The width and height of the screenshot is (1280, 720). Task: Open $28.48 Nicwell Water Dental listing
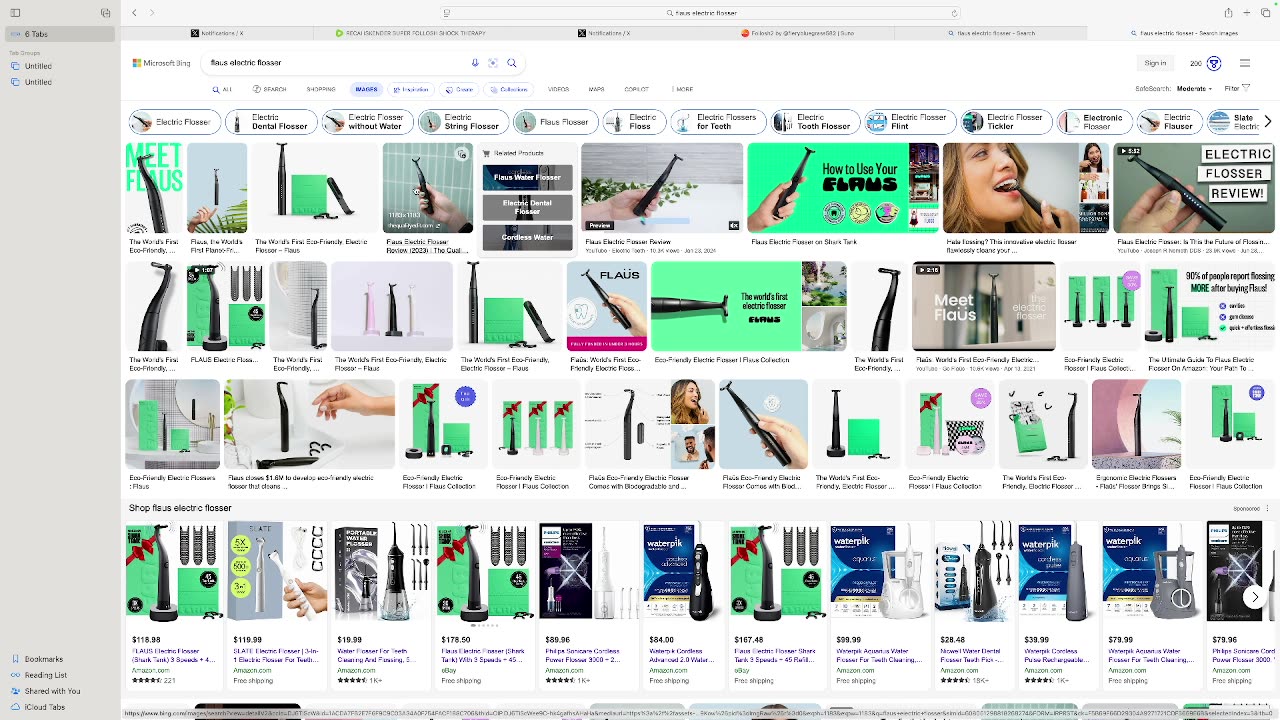pos(973,604)
